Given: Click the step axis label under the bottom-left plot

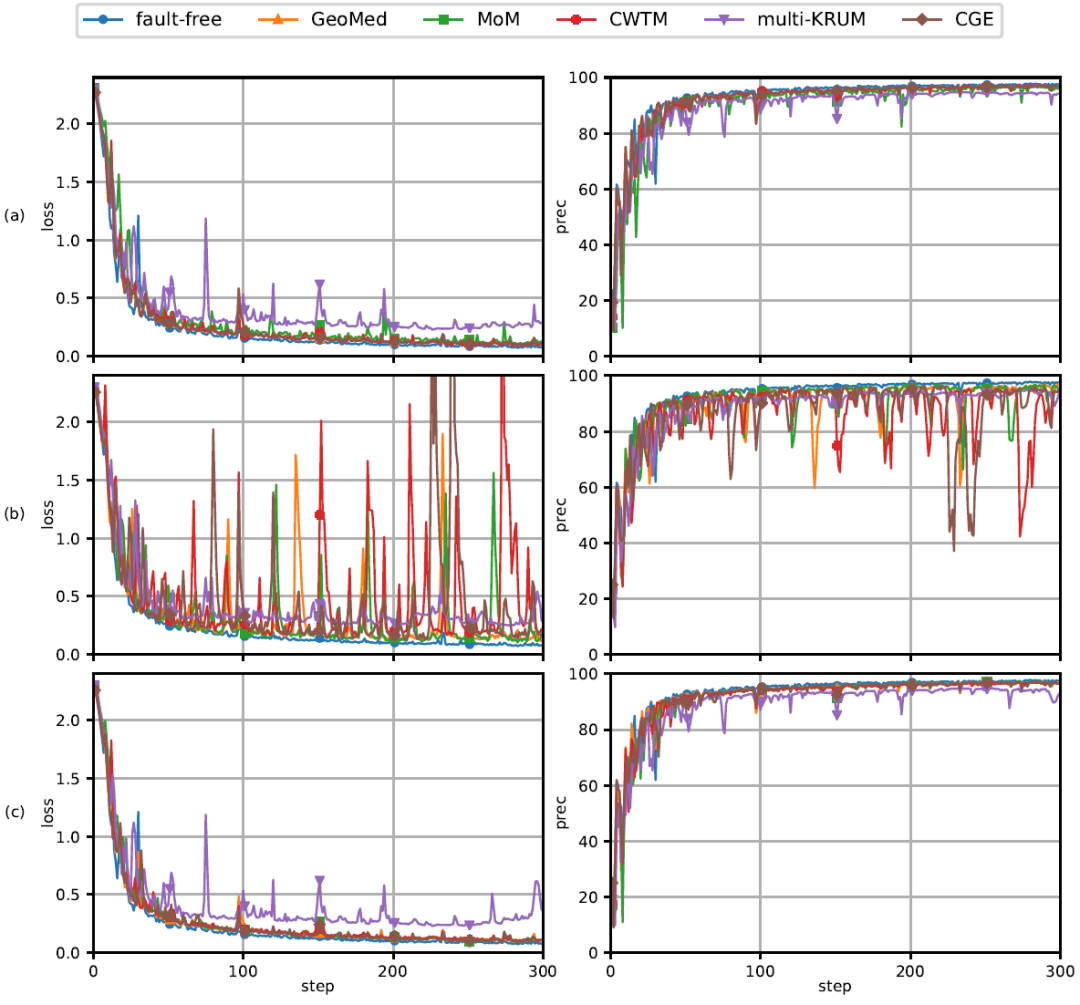Looking at the screenshot, I should coord(317,987).
